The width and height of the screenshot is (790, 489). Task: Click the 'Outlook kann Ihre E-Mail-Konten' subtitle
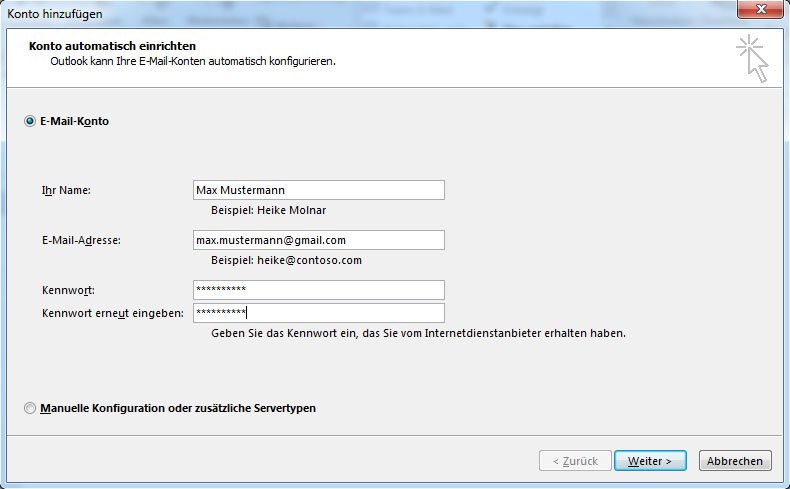coord(193,61)
